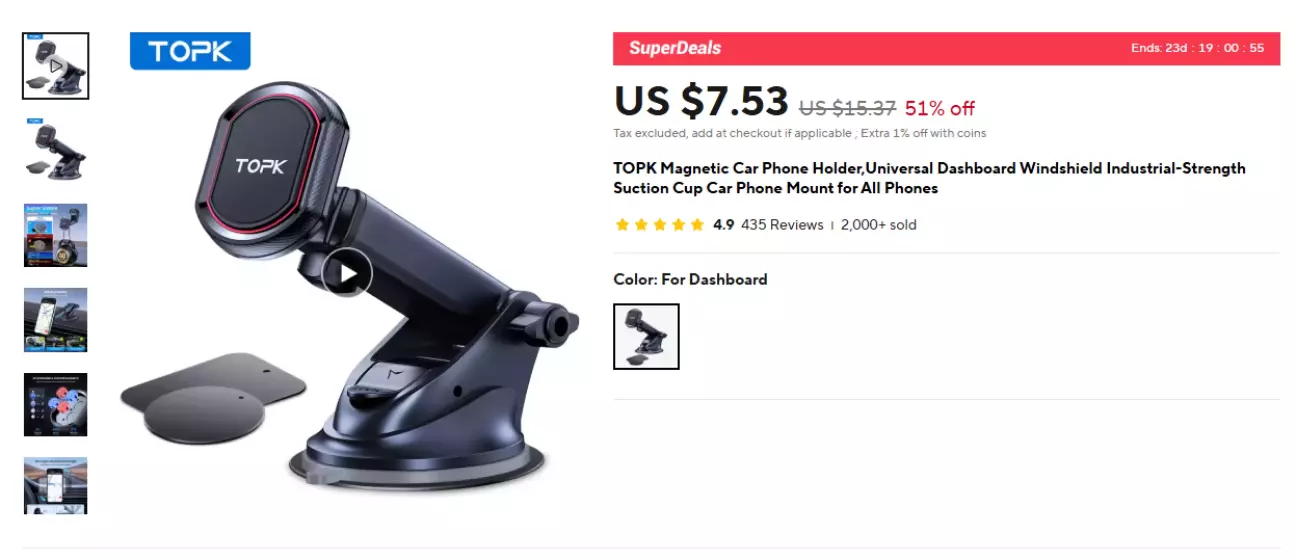Click the 4.9 rating score
This screenshot has height=560, width=1296.
[723, 225]
